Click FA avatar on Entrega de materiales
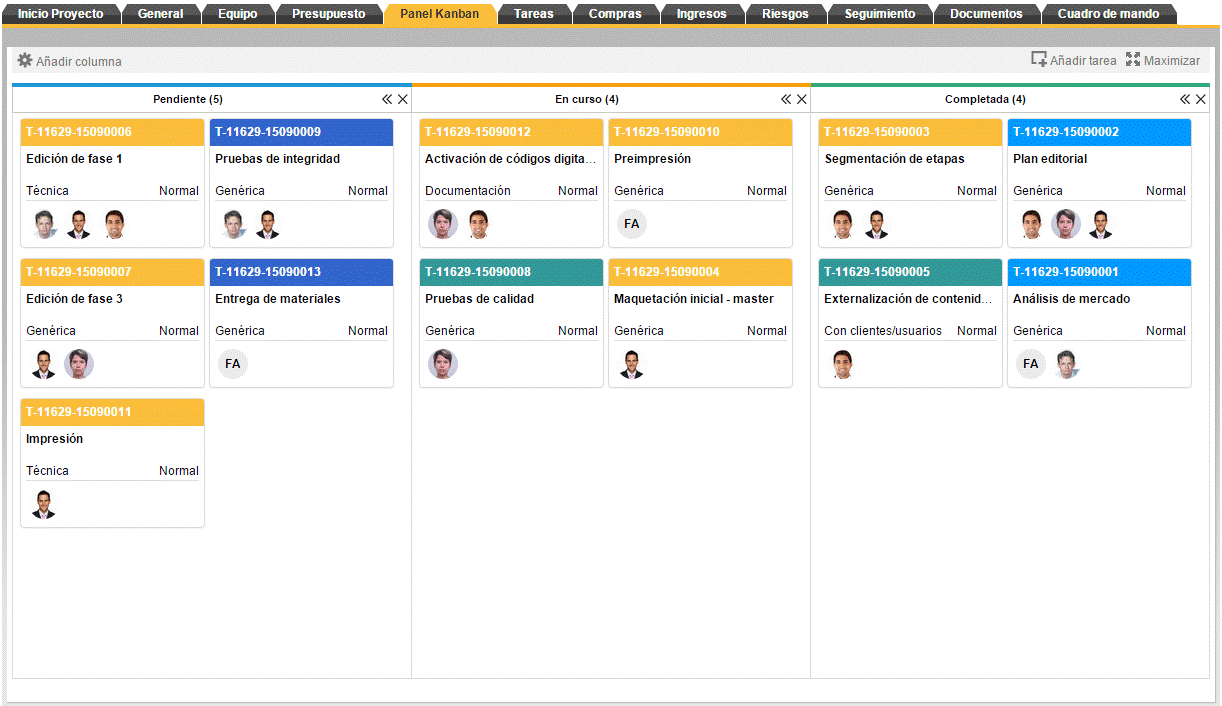The width and height of the screenshot is (1222, 706). click(233, 364)
